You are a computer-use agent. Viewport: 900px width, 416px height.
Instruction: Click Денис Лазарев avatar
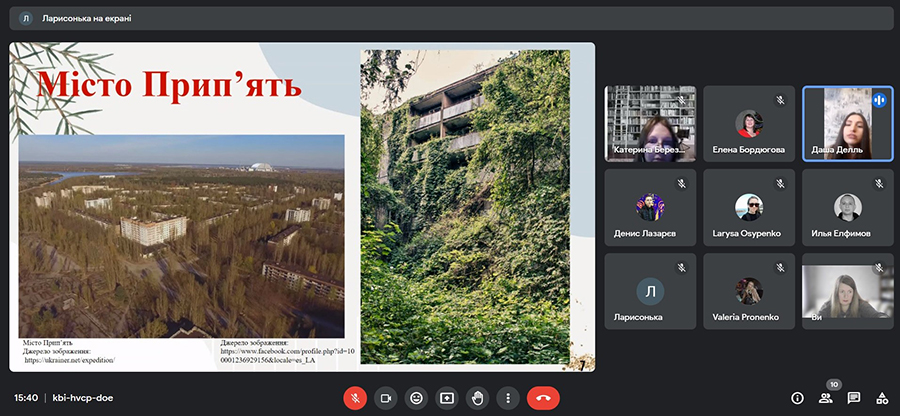point(650,207)
